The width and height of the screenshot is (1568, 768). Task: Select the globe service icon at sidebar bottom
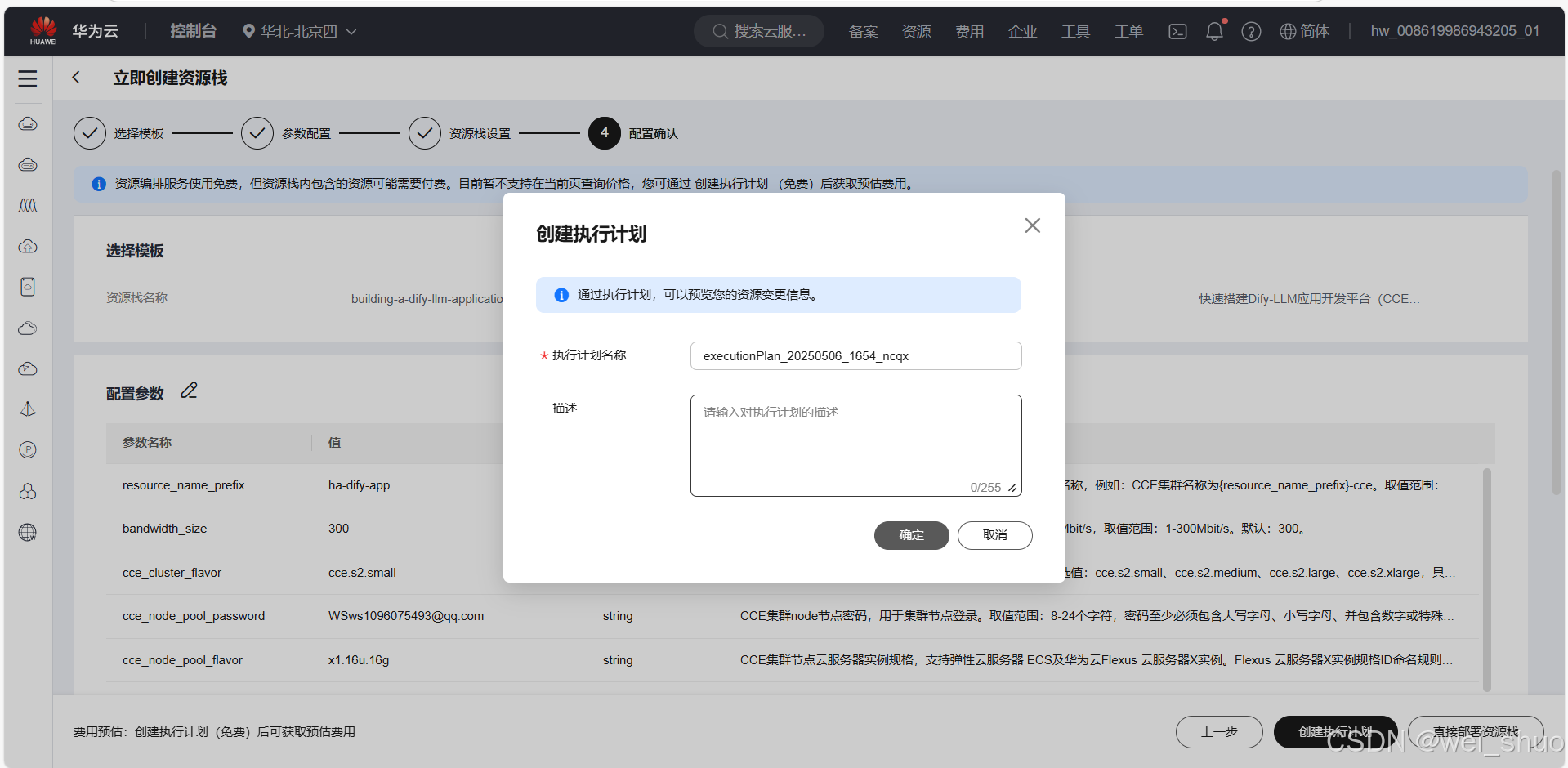(27, 533)
